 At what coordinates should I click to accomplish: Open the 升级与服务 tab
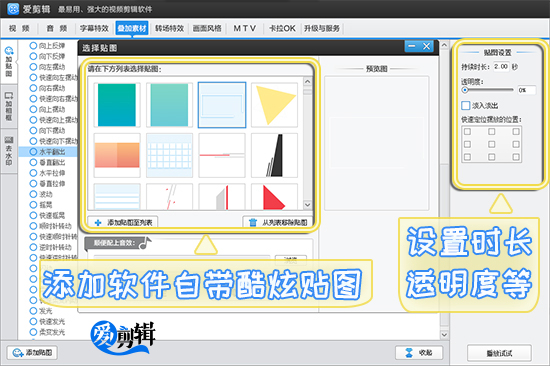click(x=322, y=28)
